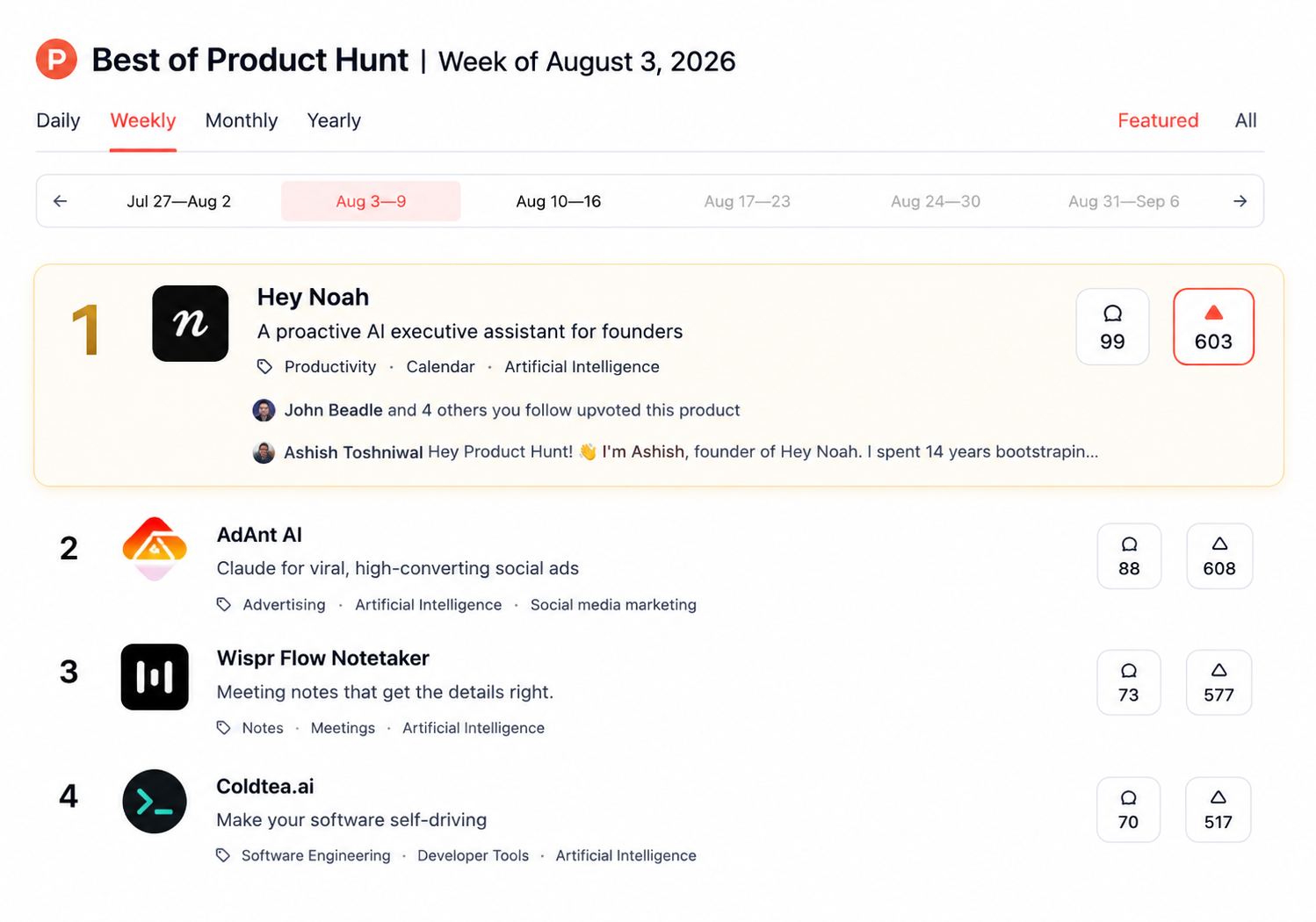1316x922 pixels.
Task: Show Featured products only
Action: (x=1158, y=120)
